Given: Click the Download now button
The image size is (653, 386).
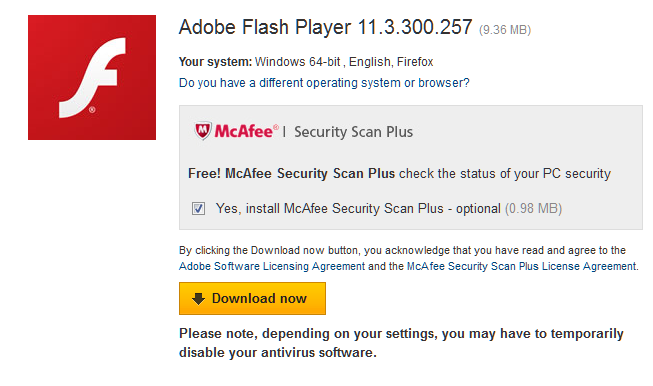Looking at the screenshot, I should (252, 299).
